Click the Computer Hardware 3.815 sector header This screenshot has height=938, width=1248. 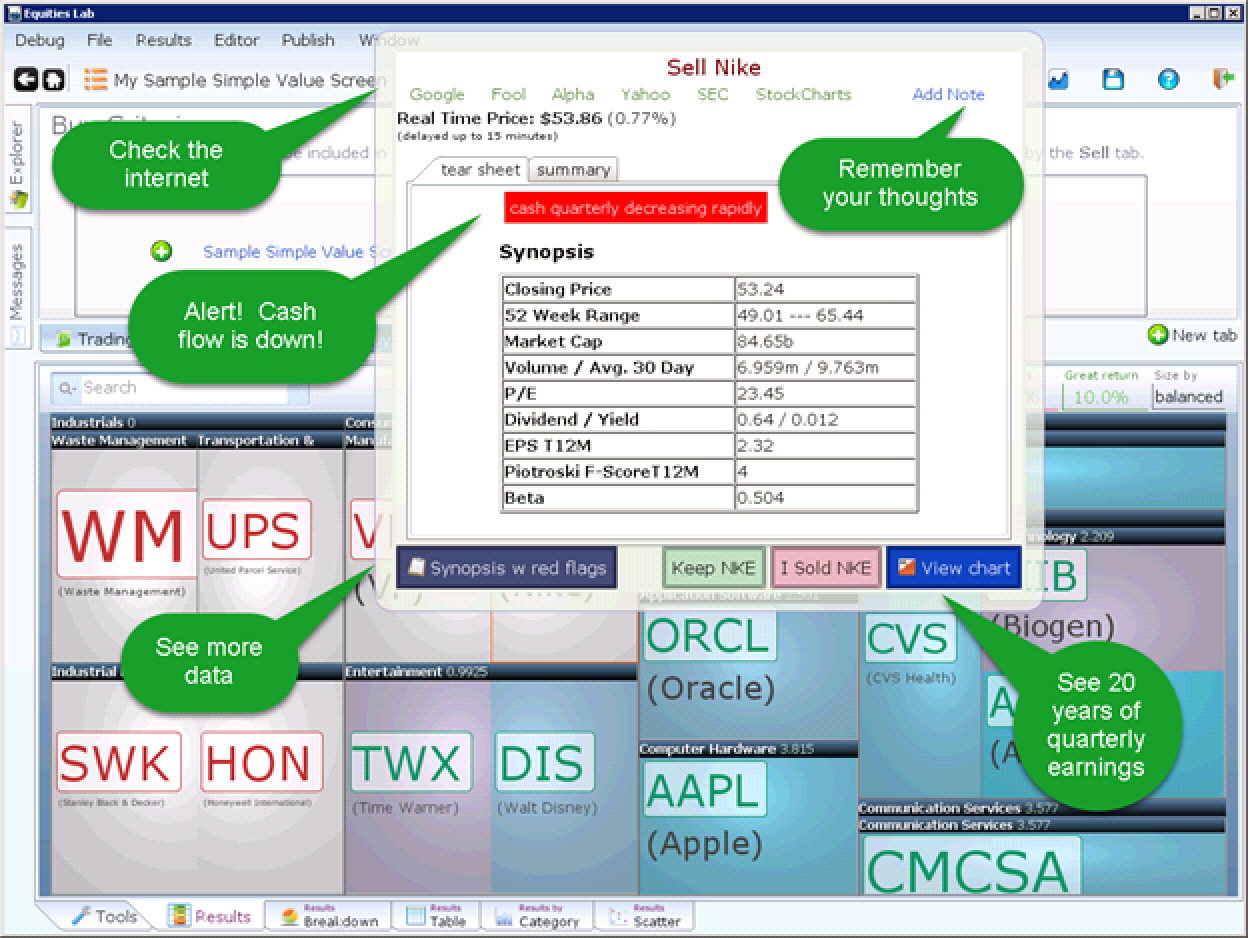coord(748,748)
